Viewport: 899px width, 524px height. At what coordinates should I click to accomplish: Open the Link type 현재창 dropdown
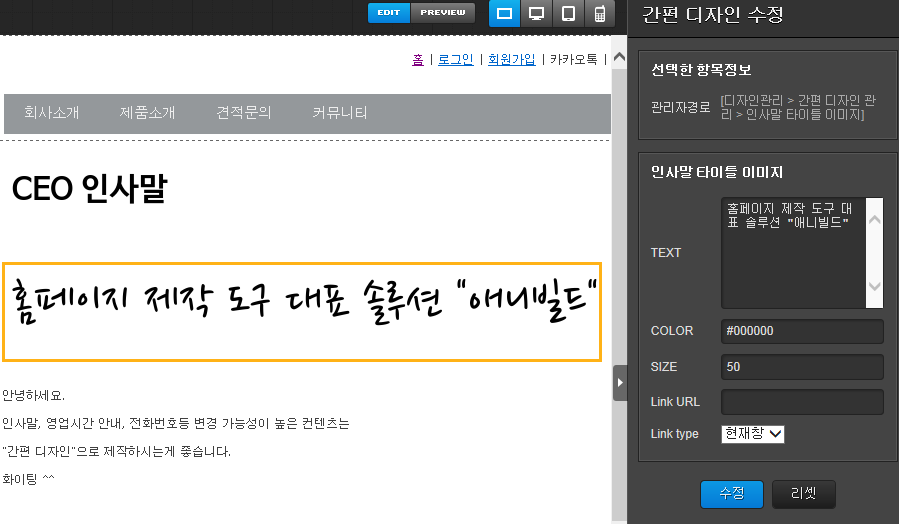click(753, 434)
